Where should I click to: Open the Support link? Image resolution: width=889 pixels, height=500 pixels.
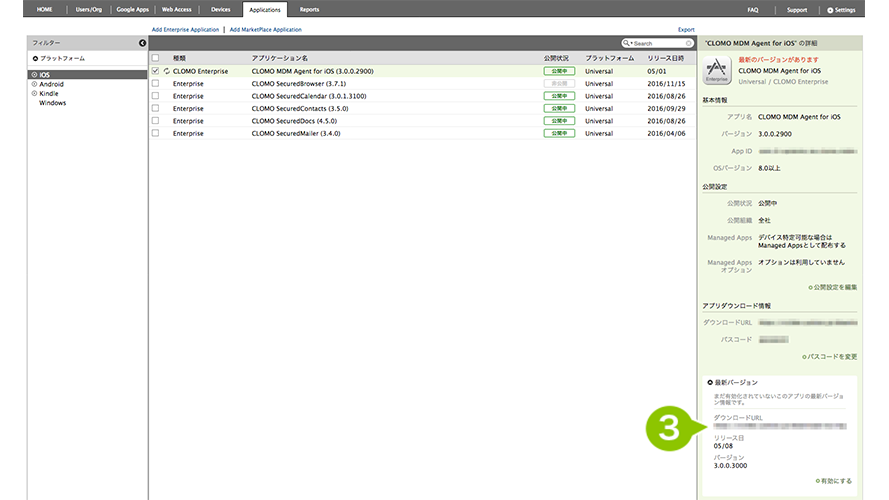tap(797, 10)
